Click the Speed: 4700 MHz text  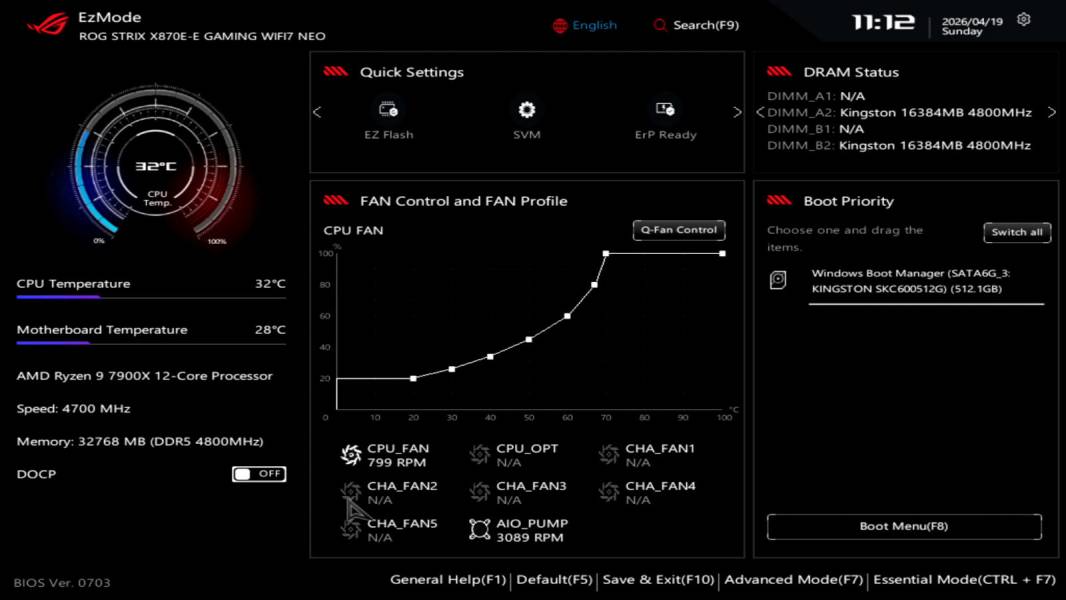73,408
